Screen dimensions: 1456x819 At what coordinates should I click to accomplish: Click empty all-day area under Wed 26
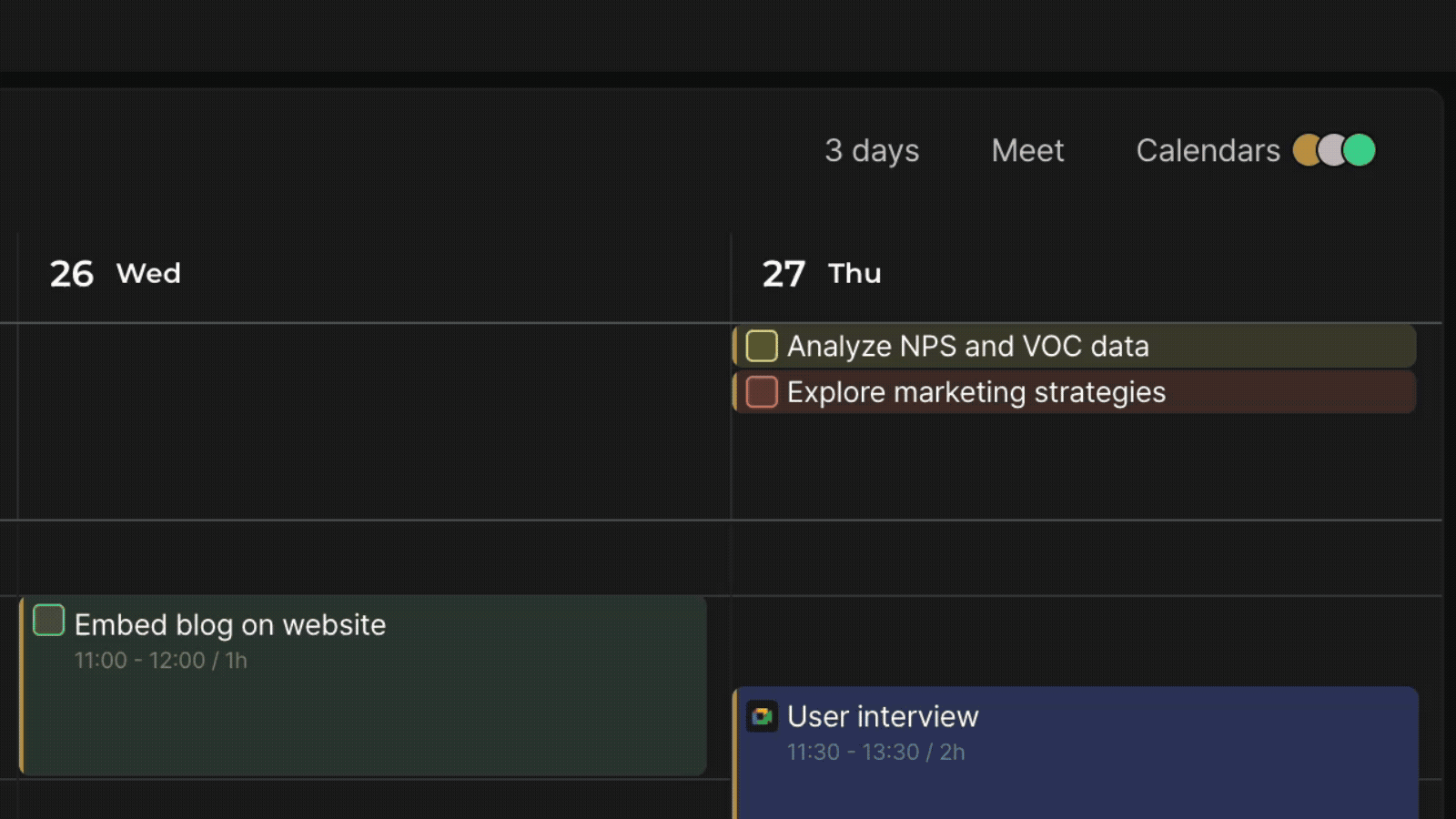point(374,421)
